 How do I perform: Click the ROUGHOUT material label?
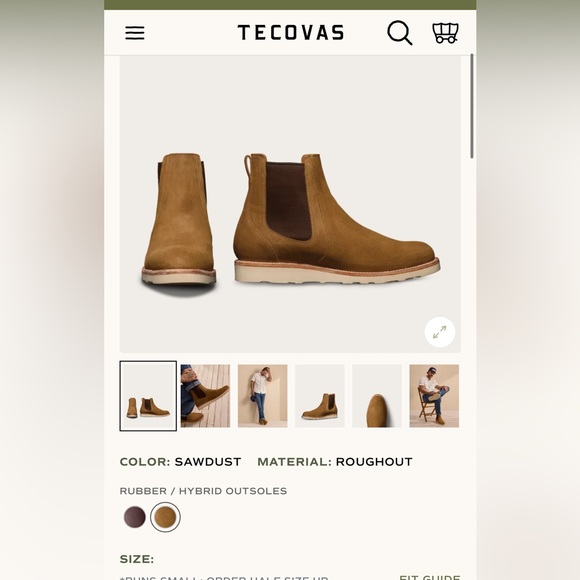pos(374,462)
